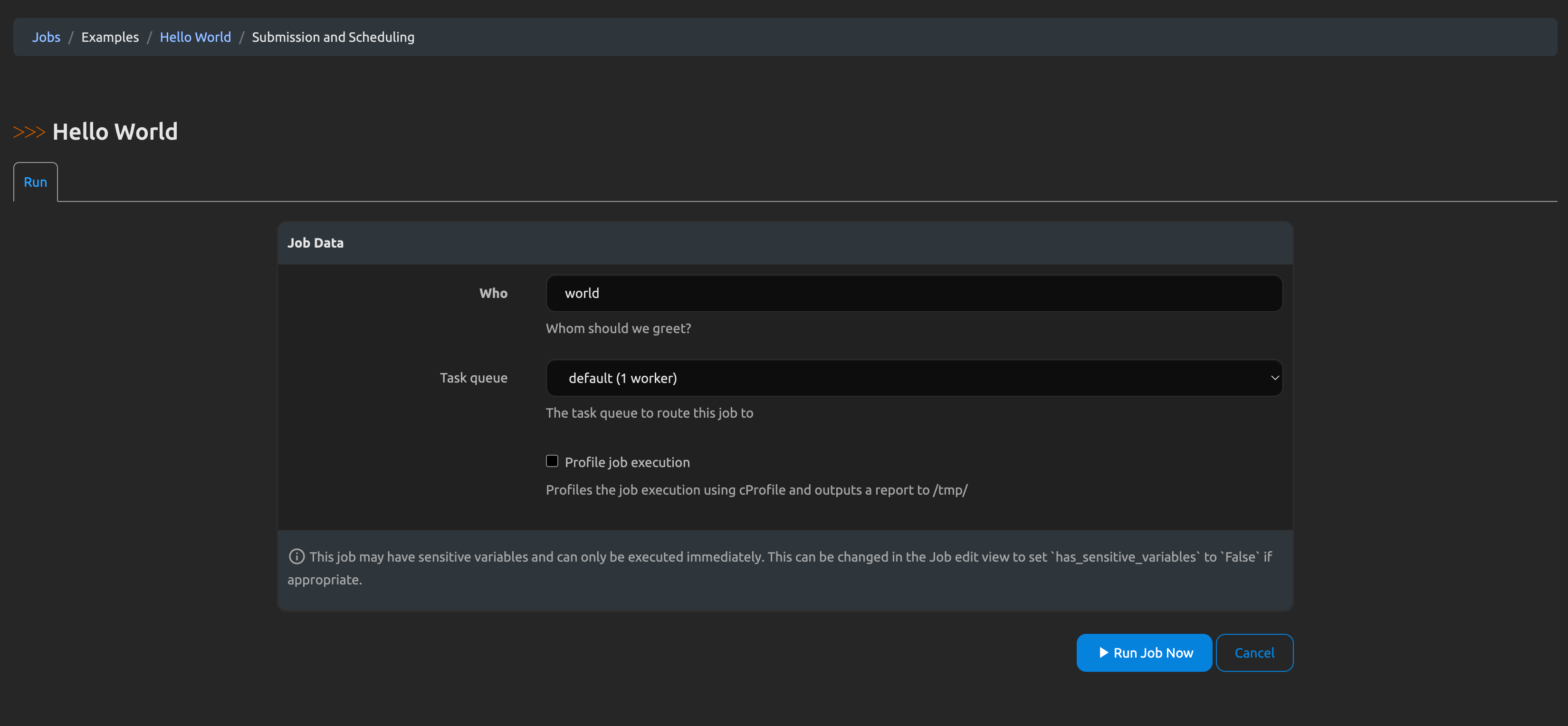Click the orange >>> icon beside Hello World

tap(29, 132)
